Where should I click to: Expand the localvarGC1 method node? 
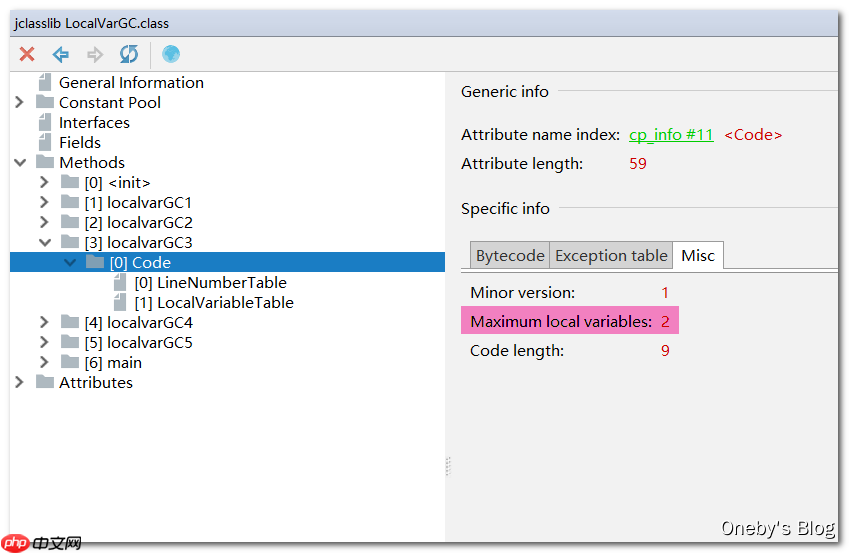44,203
